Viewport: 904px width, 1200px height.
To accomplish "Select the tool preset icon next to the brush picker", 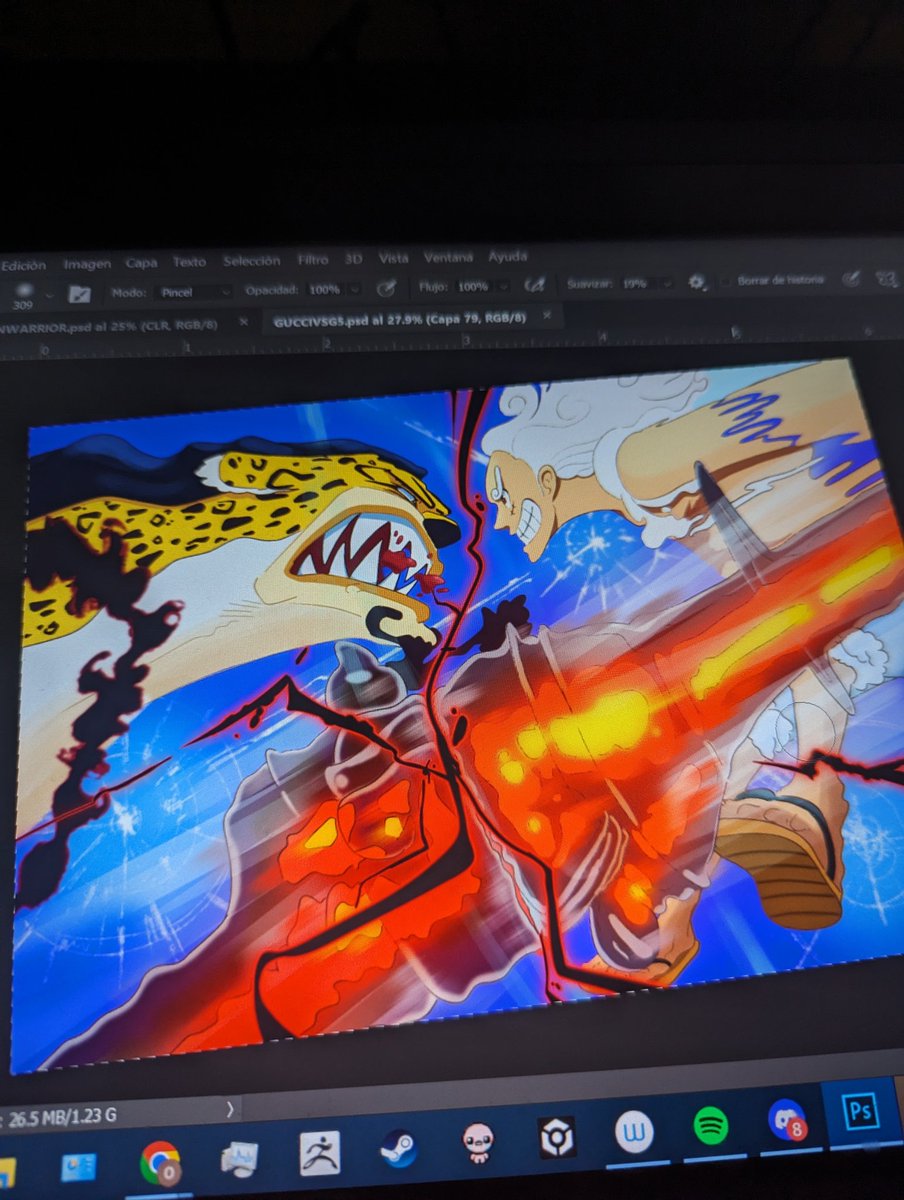I will 78,292.
